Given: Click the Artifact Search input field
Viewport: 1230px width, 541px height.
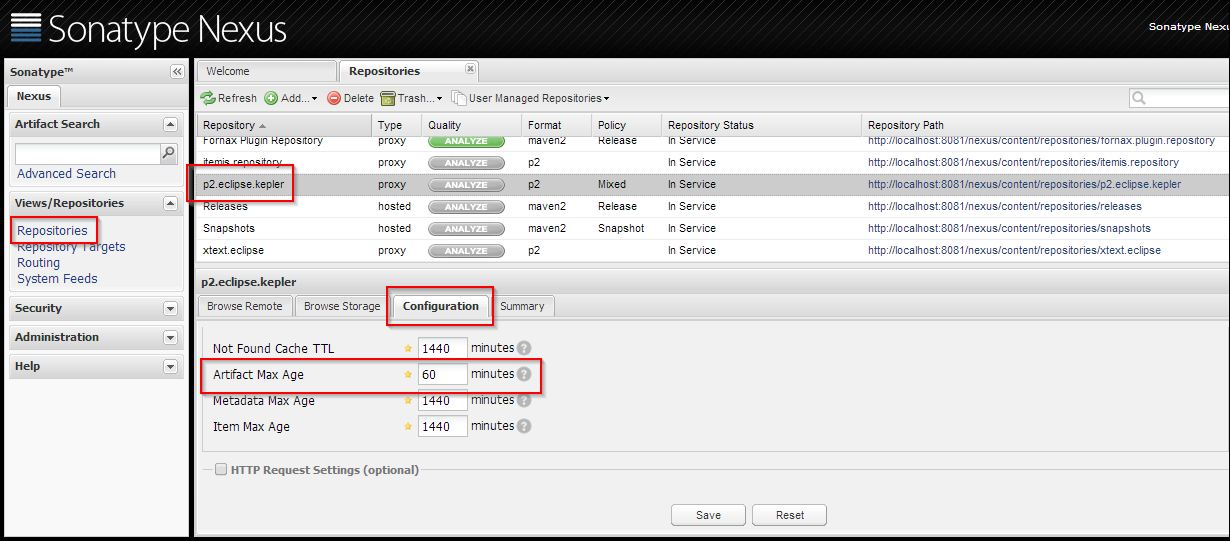Looking at the screenshot, I should pyautogui.click(x=87, y=154).
